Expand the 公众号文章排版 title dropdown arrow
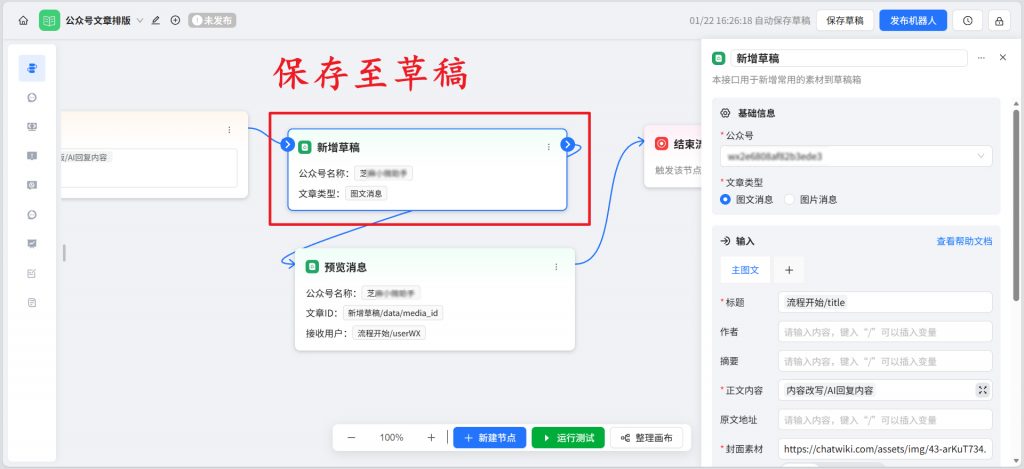The height and width of the screenshot is (469, 1024). click(140, 20)
